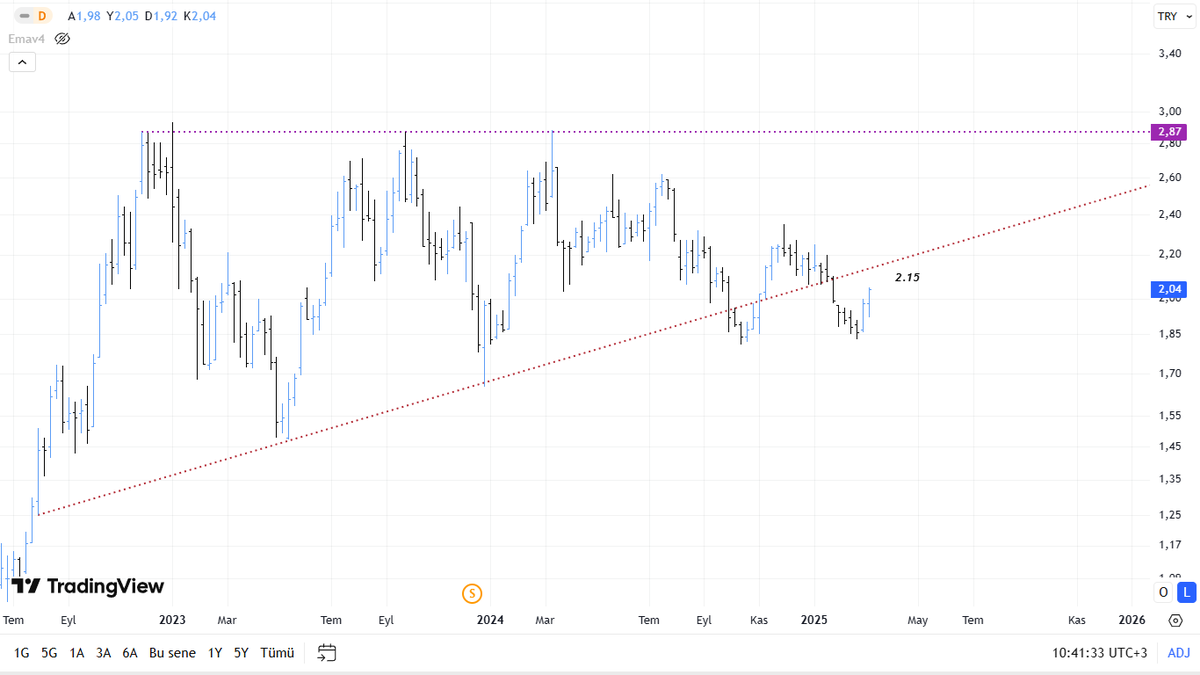1200x675 pixels.
Task: Collapse the indicator legend with the chevron
Action: coord(22,62)
